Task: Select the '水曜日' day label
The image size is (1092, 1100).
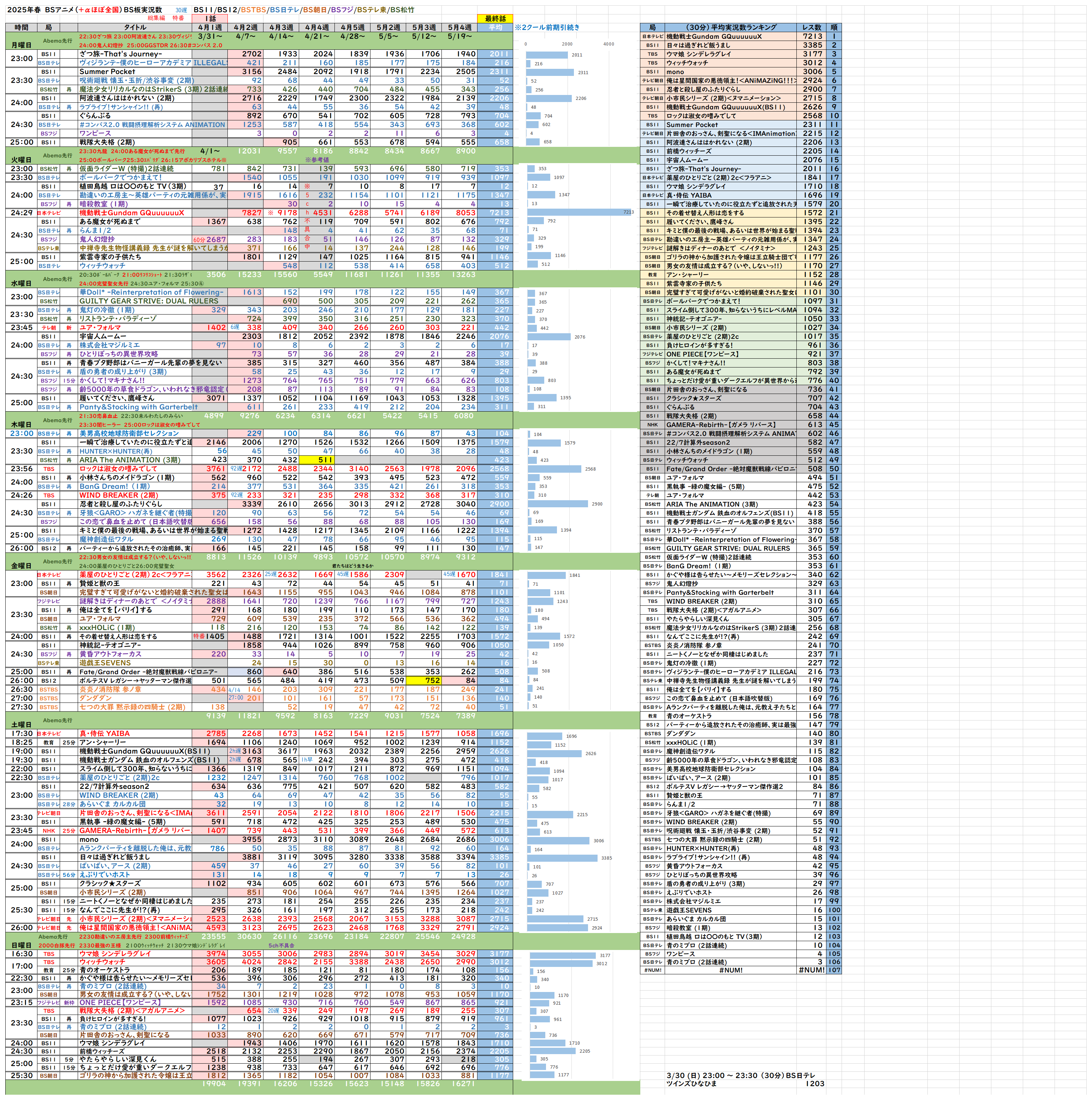Action: click(22, 283)
